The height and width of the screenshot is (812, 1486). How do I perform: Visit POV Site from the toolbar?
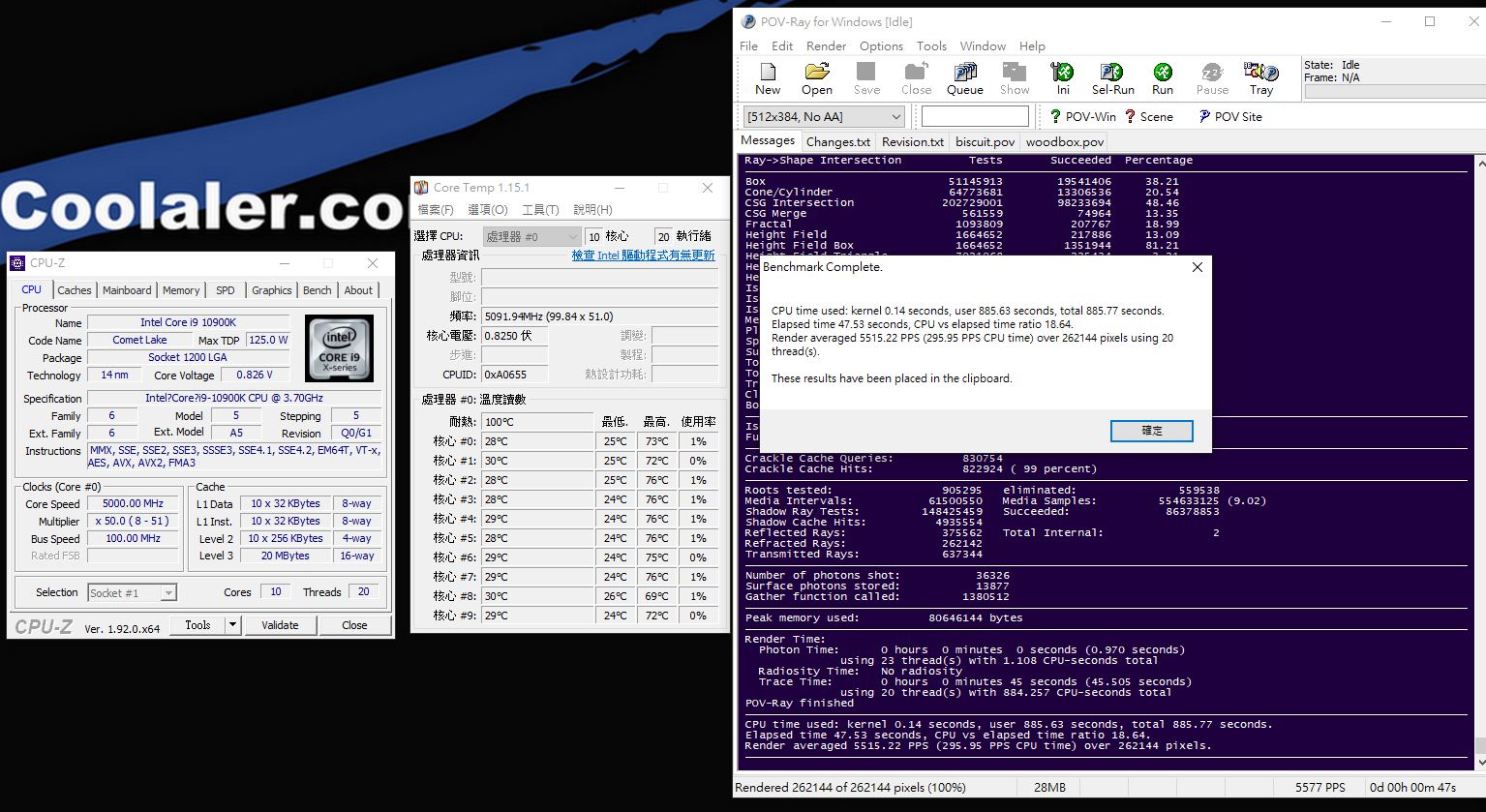pyautogui.click(x=1230, y=116)
